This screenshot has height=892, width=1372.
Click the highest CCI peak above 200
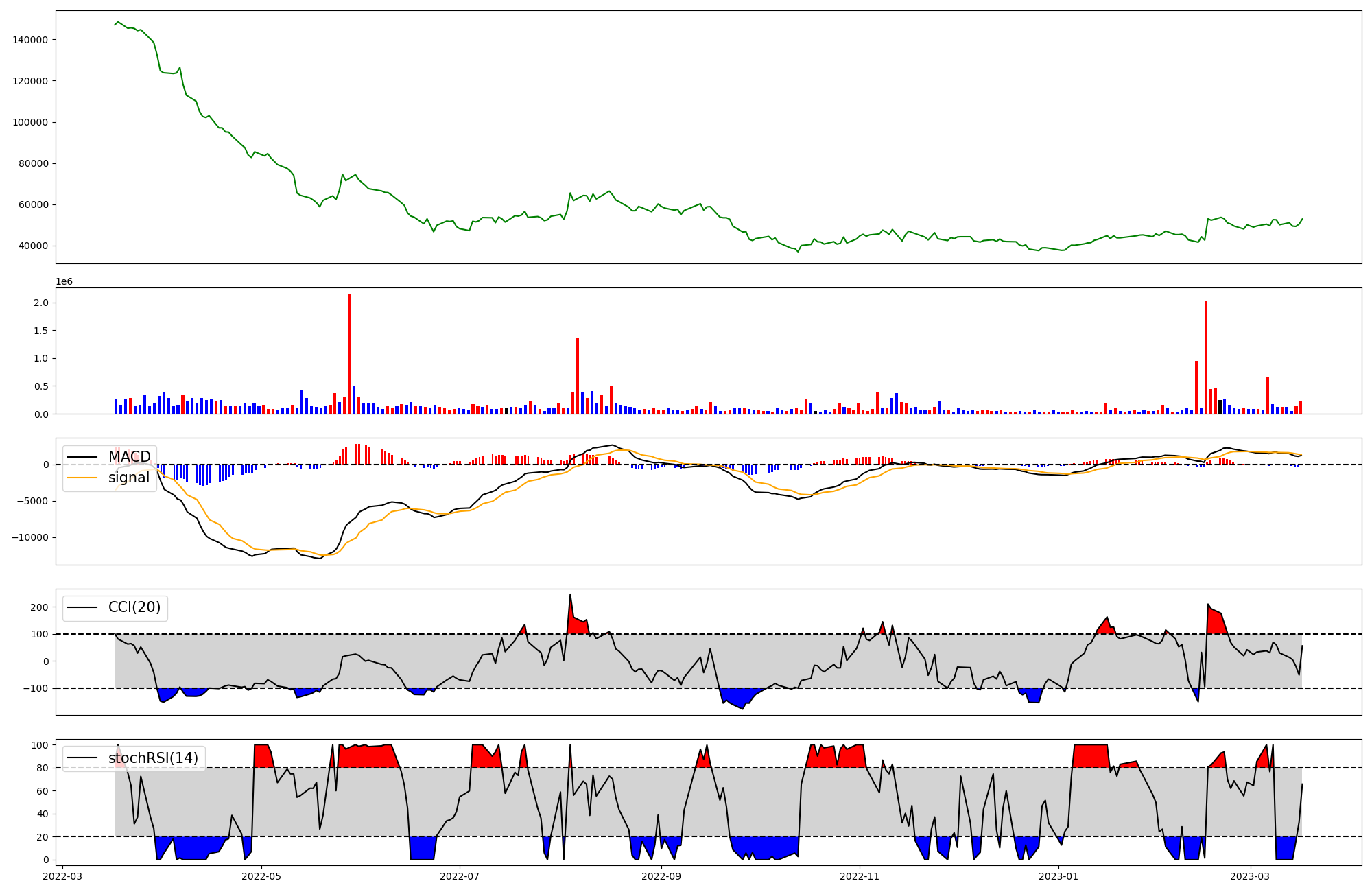[570, 596]
